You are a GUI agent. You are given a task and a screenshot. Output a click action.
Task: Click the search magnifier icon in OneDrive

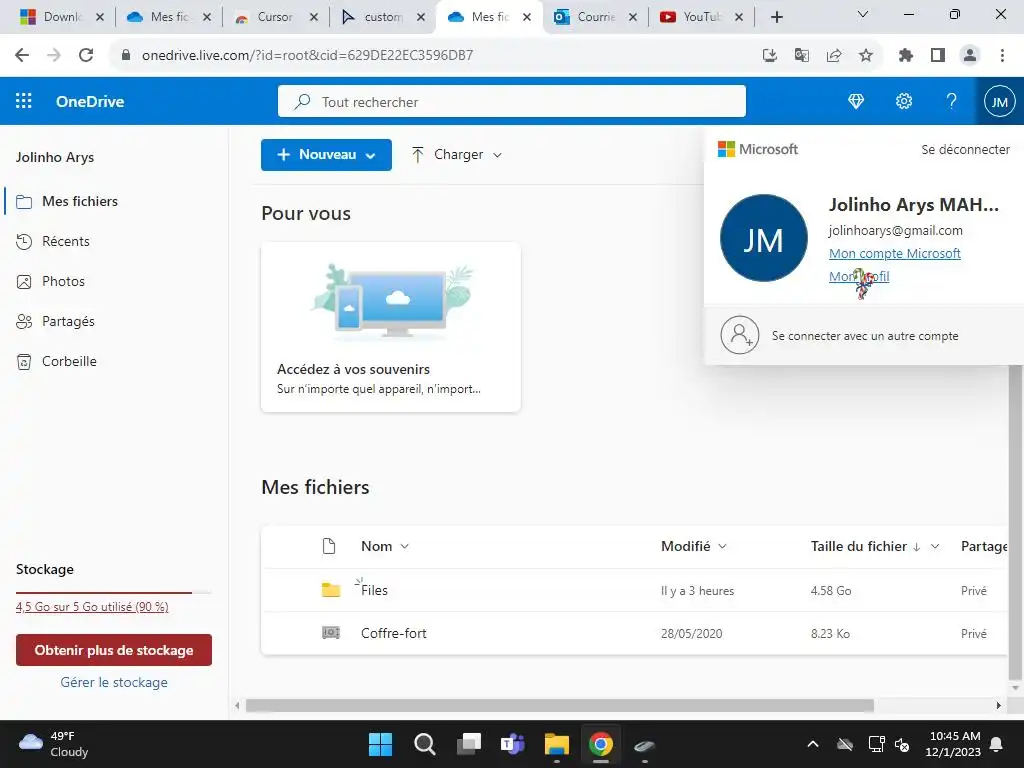point(302,102)
